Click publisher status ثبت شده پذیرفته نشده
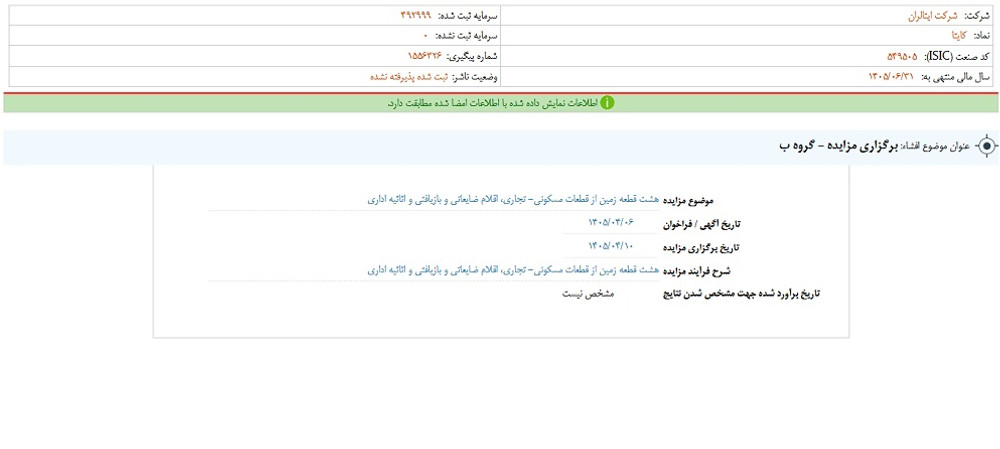This screenshot has height=449, width=1000. [x=409, y=76]
